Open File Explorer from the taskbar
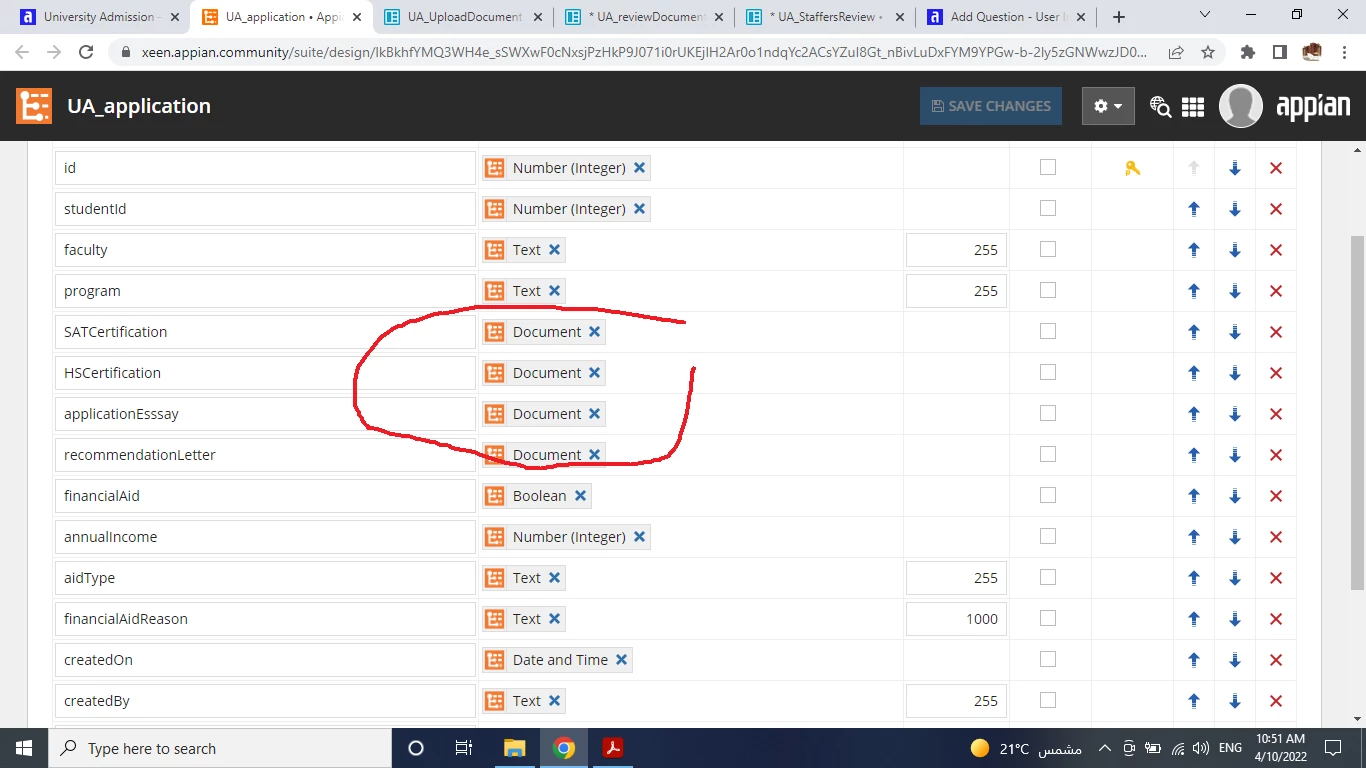This screenshot has height=768, width=1366. (x=515, y=748)
